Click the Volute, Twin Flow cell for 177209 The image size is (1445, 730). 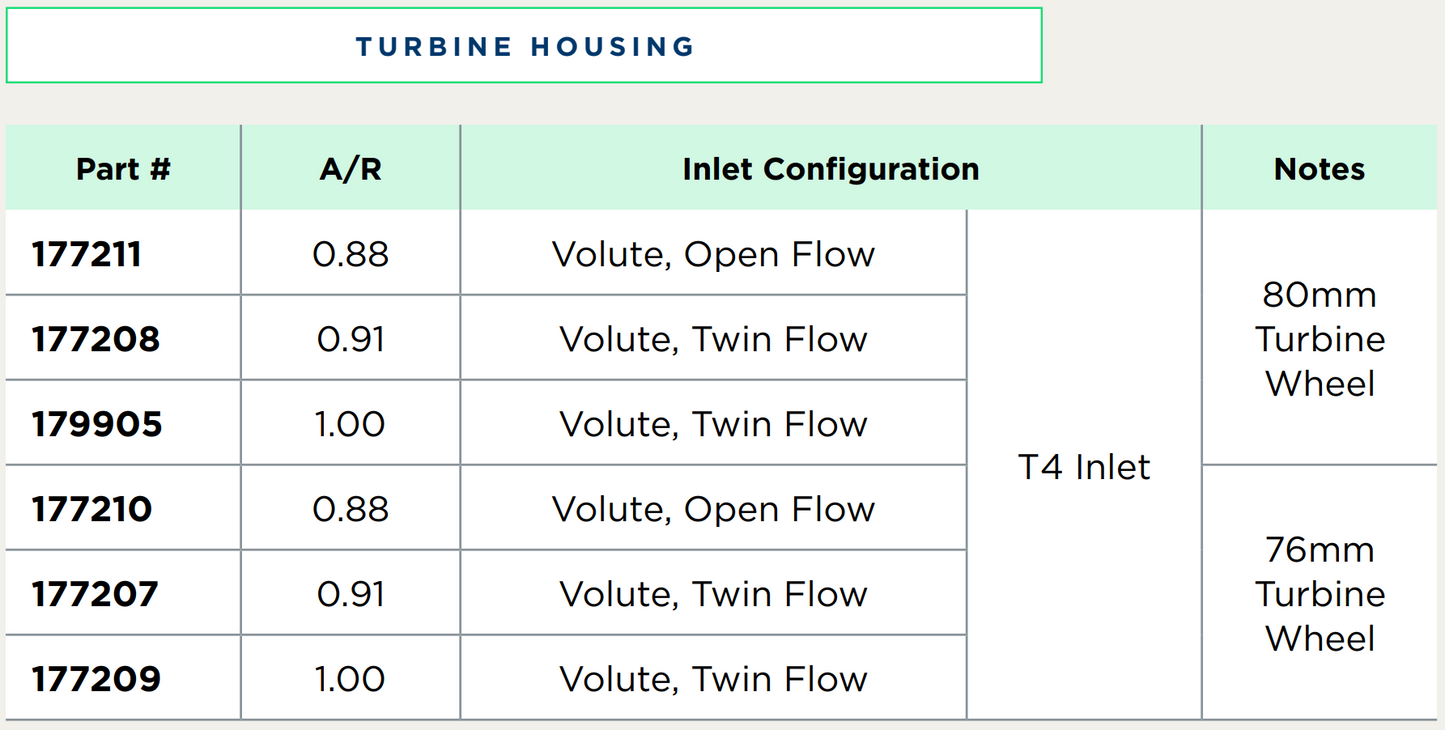714,679
